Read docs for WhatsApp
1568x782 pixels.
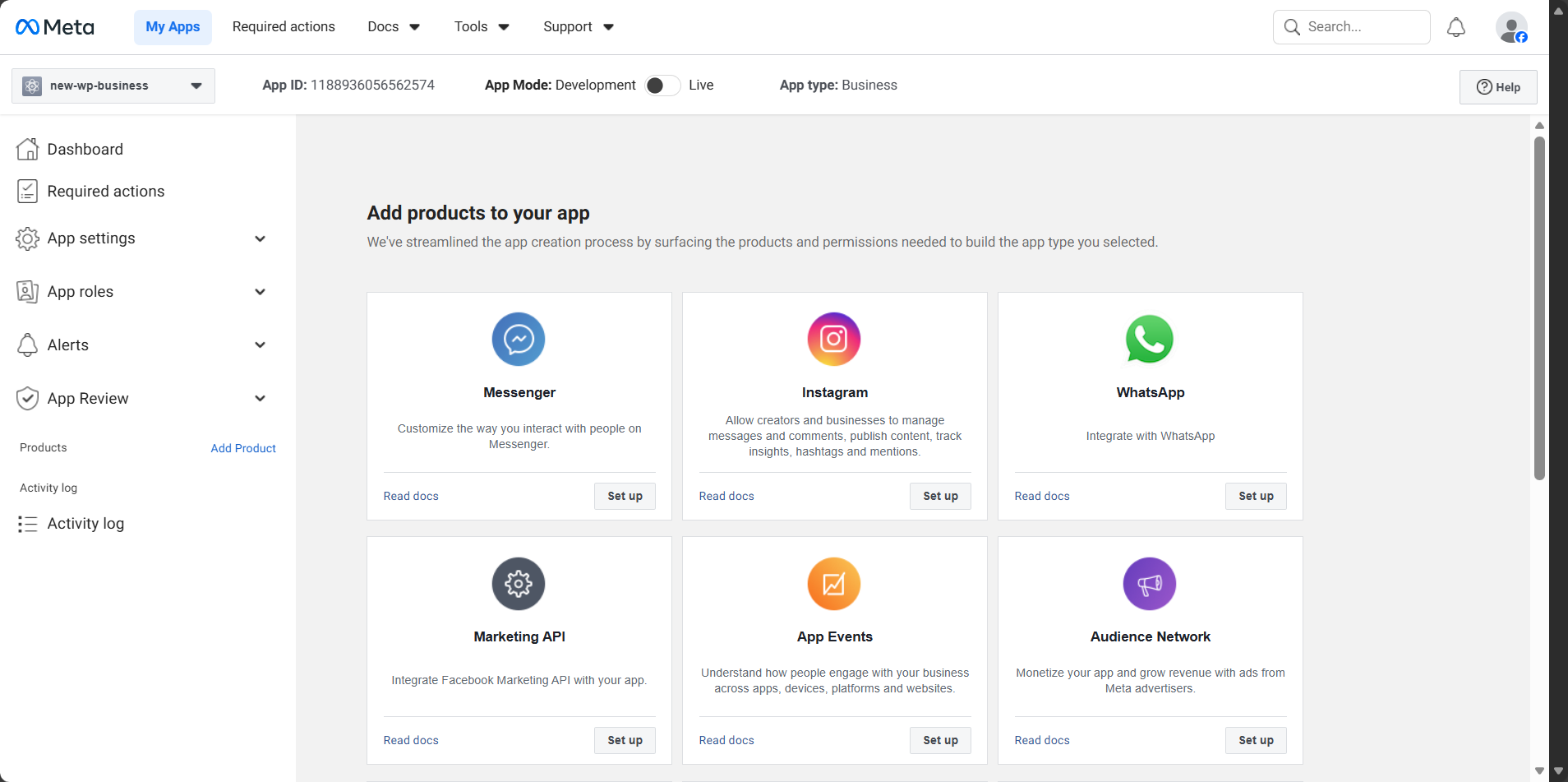pyautogui.click(x=1042, y=496)
